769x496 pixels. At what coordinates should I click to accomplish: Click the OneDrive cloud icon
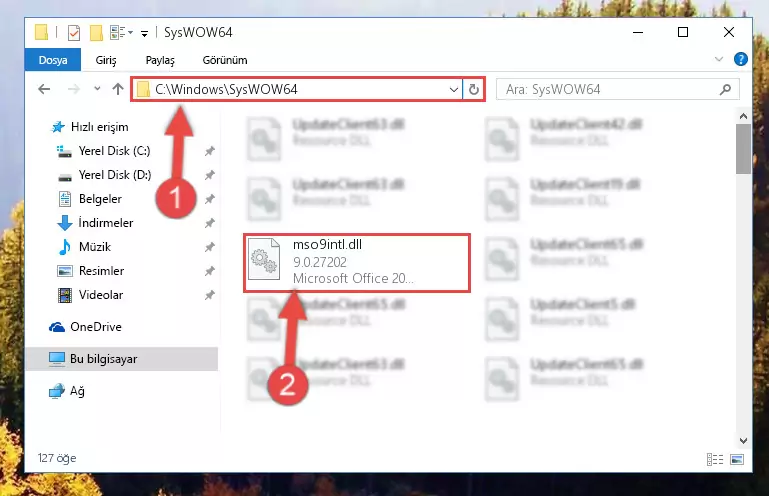pos(57,327)
